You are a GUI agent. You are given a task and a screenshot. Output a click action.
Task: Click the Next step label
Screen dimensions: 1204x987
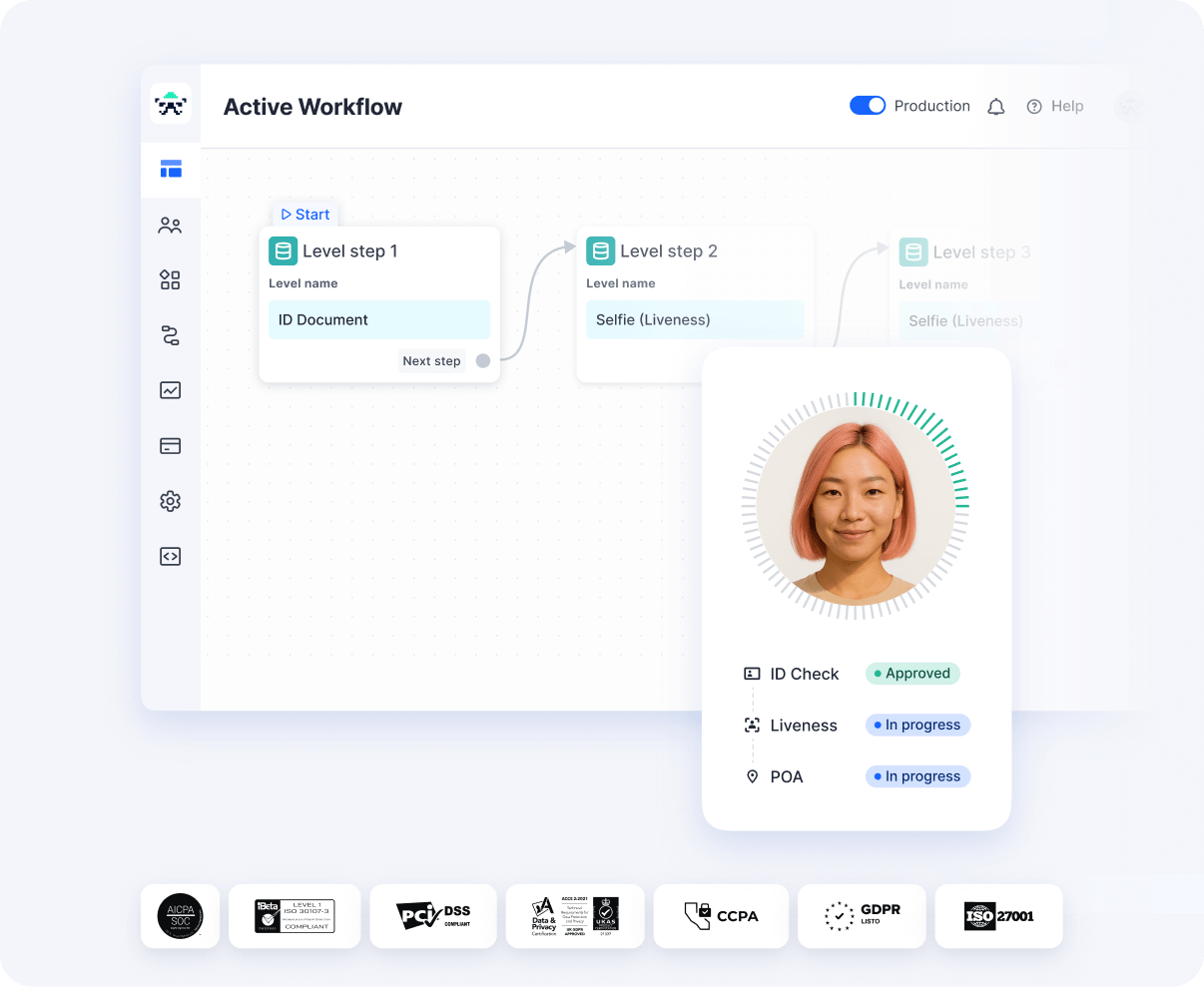[x=431, y=361]
